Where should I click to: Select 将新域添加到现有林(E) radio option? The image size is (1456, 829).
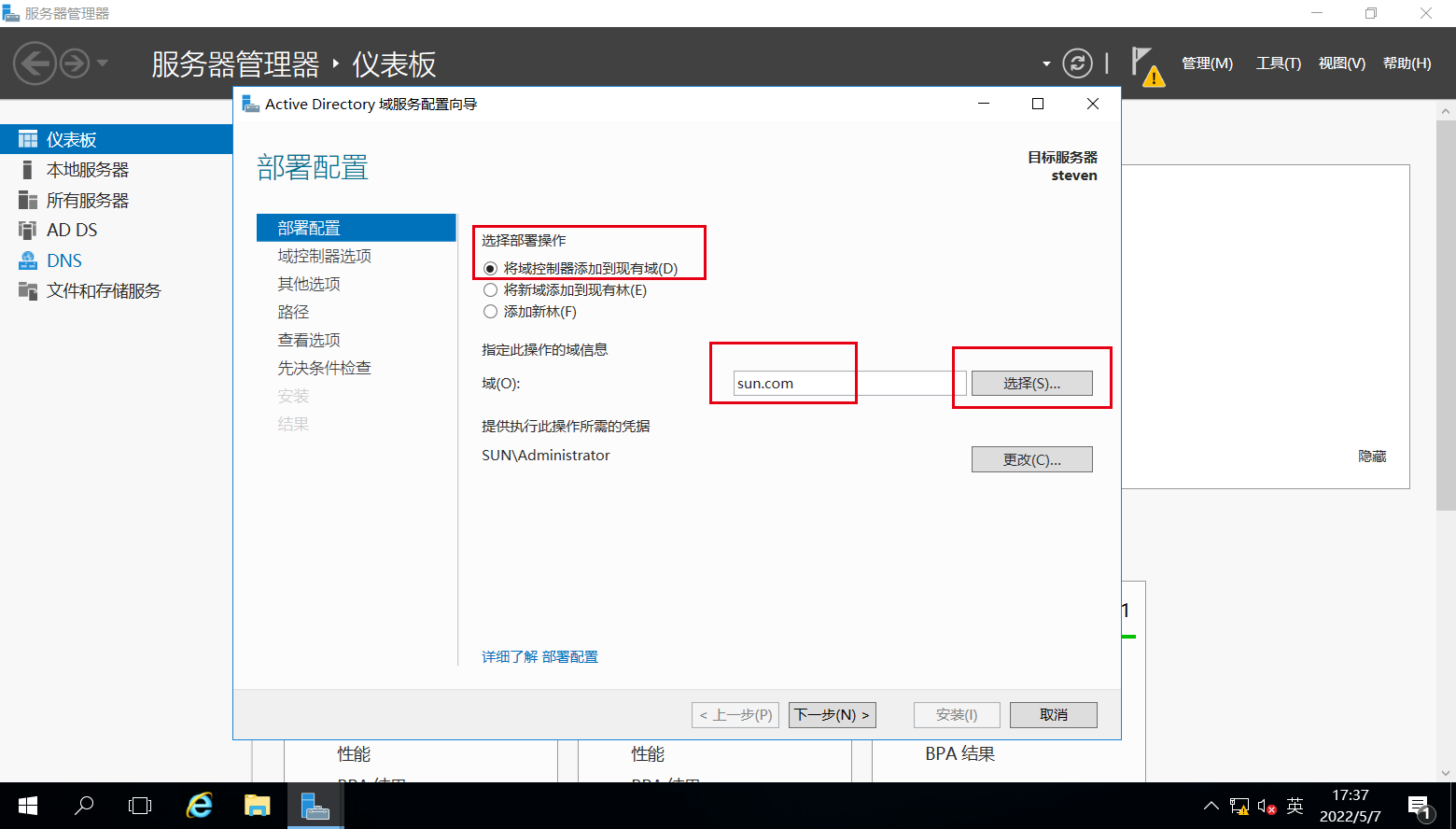point(565,289)
